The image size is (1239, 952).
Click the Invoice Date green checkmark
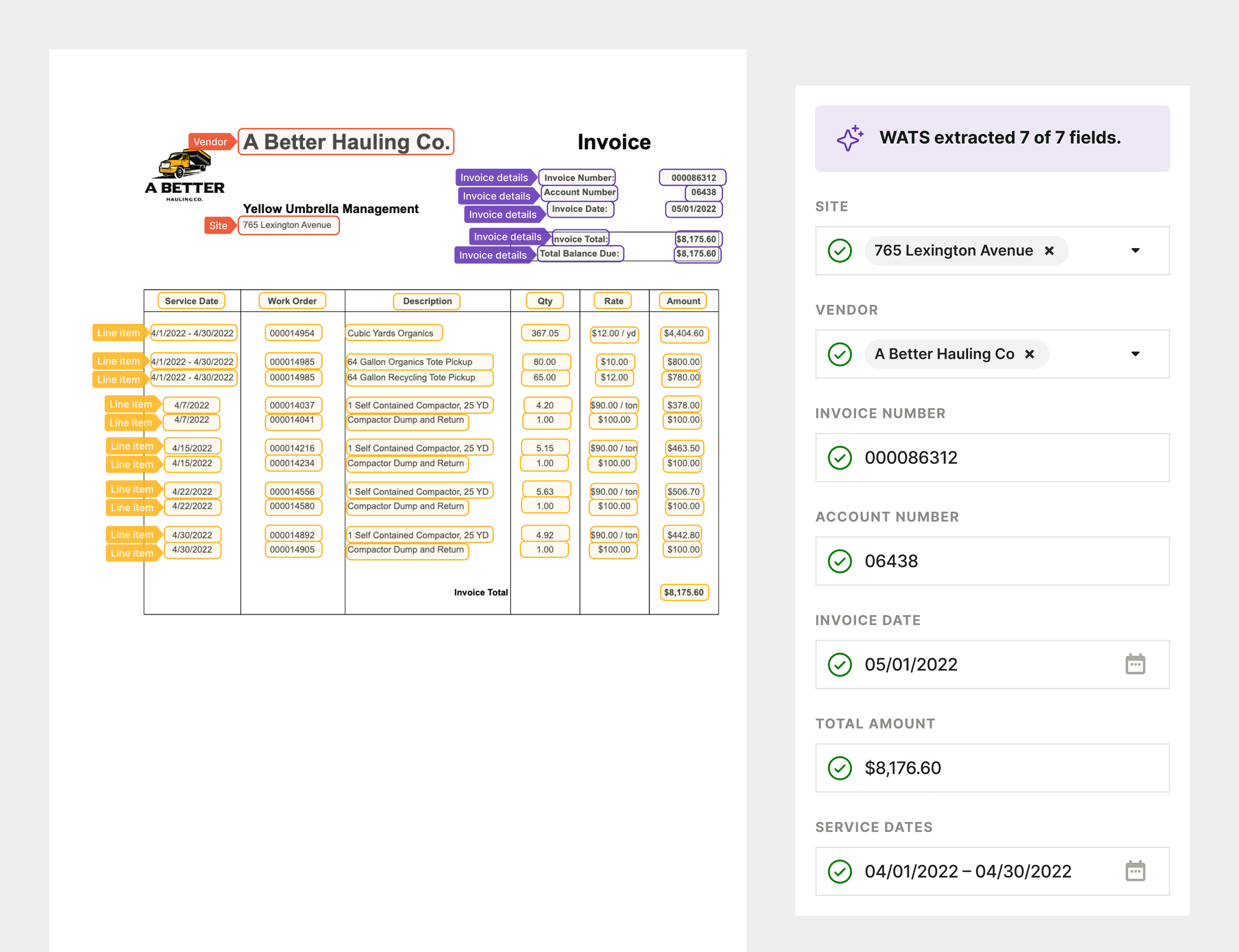(840, 664)
